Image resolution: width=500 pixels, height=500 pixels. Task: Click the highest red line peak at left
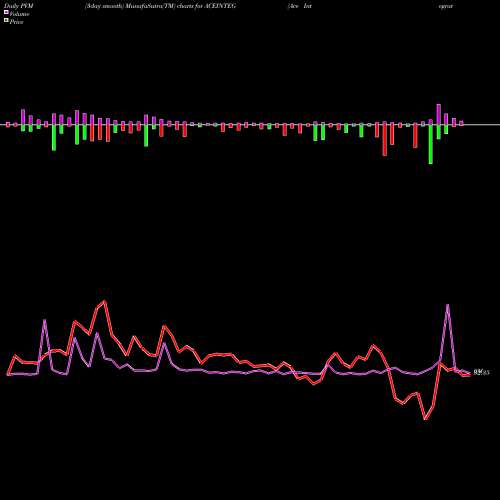pos(105,301)
